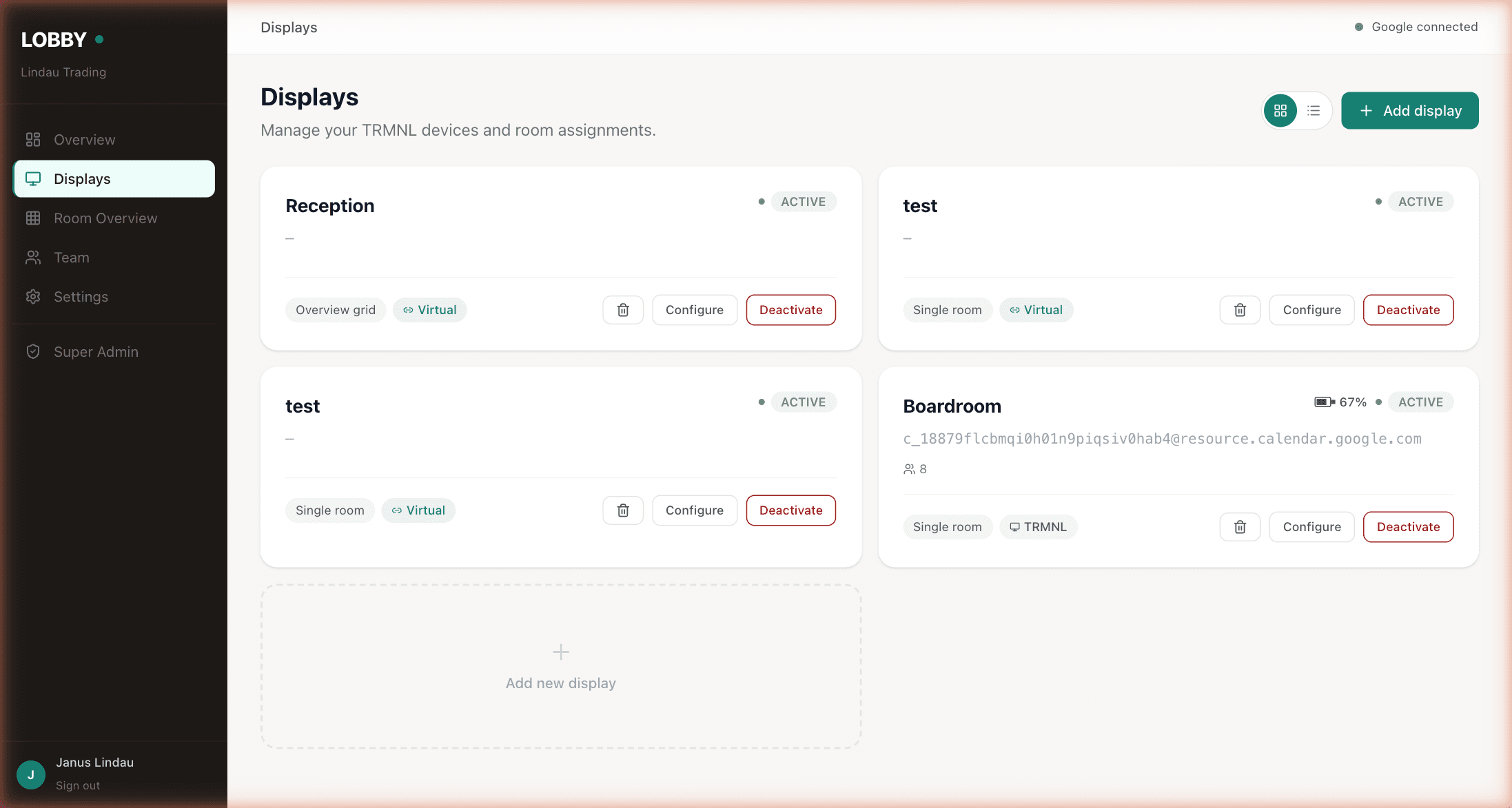Click the TRMNL tag on Boardroom card
The height and width of the screenshot is (808, 1512).
coord(1038,527)
